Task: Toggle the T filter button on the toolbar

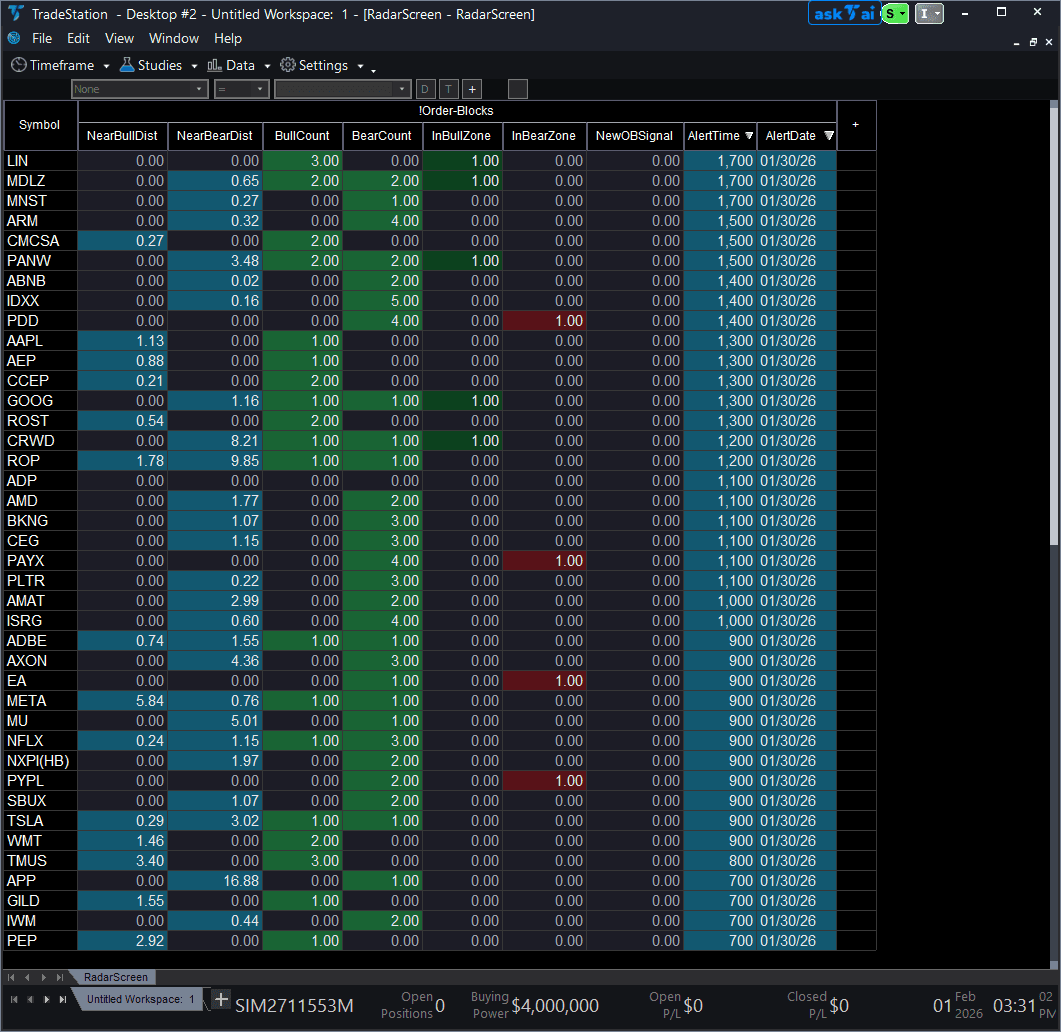Action: (x=447, y=89)
